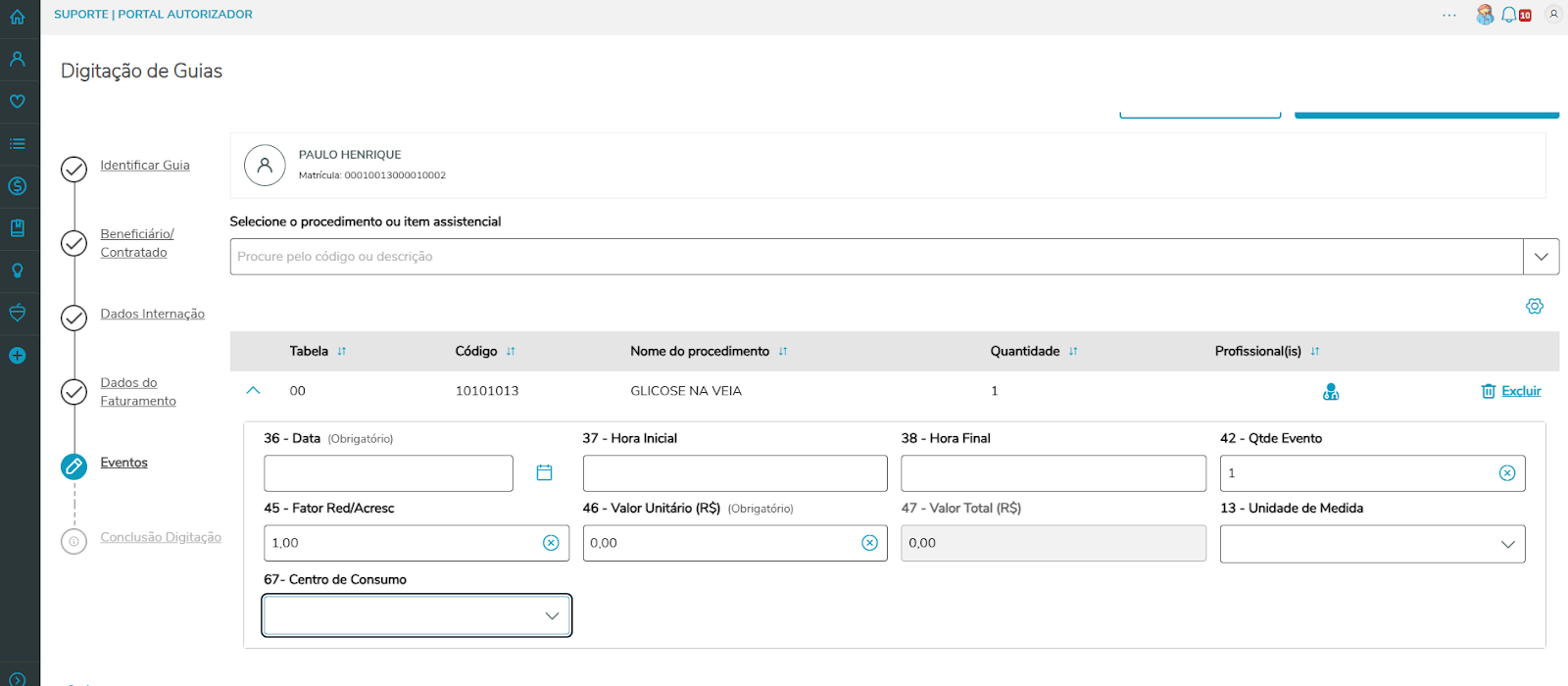Expand the Centro de Consumo dropdown
Viewport: 1568px width, 686px height.
click(552, 615)
